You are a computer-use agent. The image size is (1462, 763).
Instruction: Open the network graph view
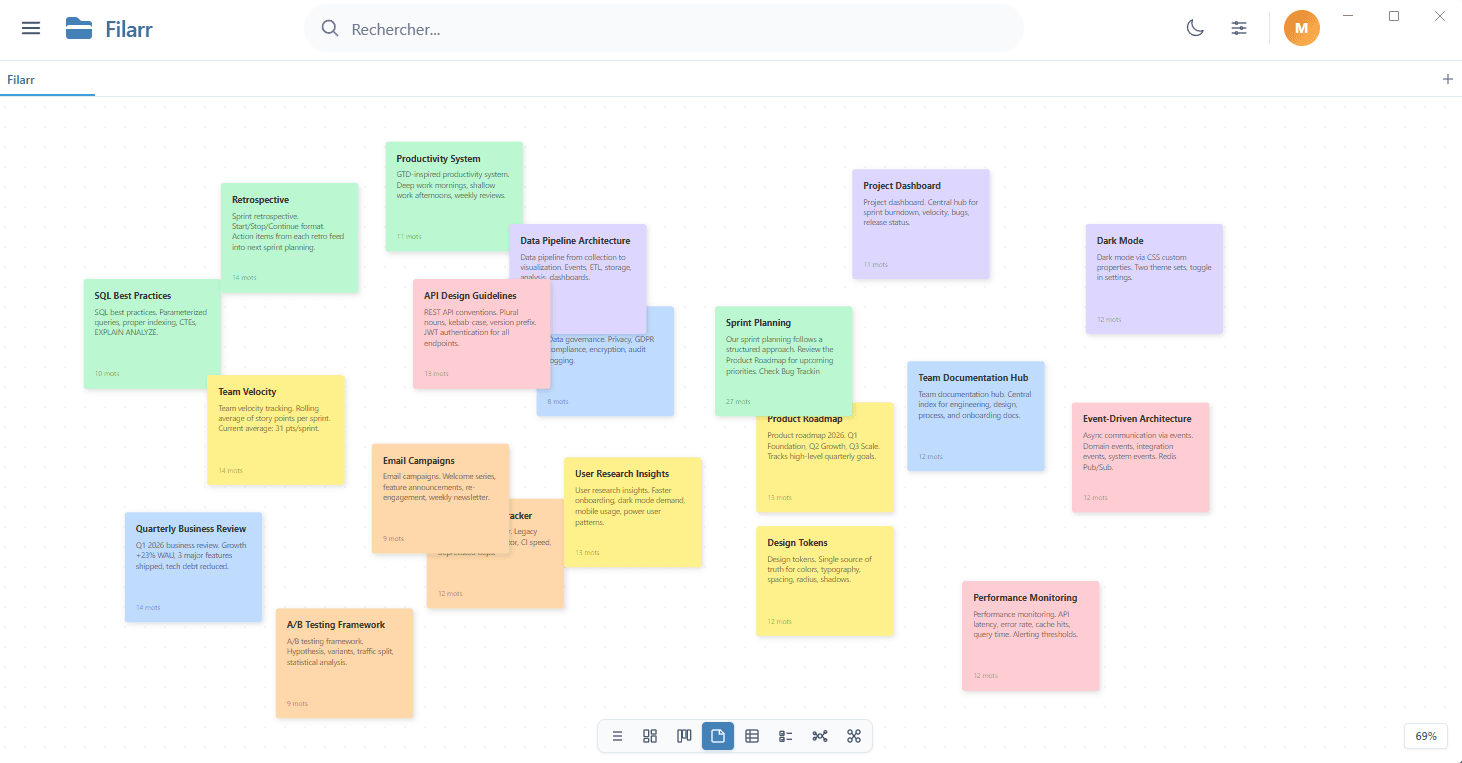click(x=820, y=736)
